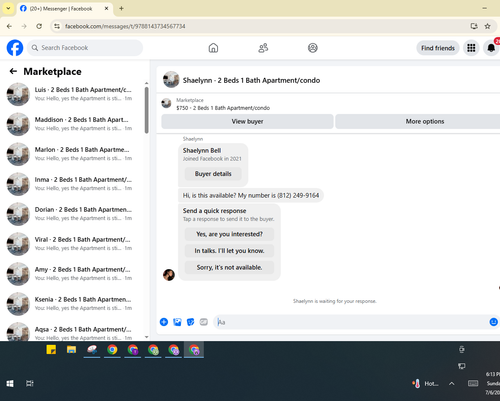
Task: Click the scroll down arrow of conversation list
Action: pos(147,337)
